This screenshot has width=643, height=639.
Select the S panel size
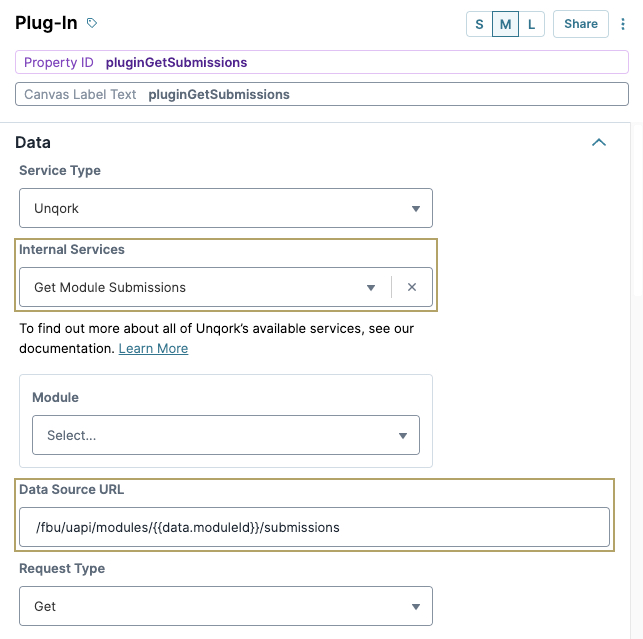pos(479,24)
